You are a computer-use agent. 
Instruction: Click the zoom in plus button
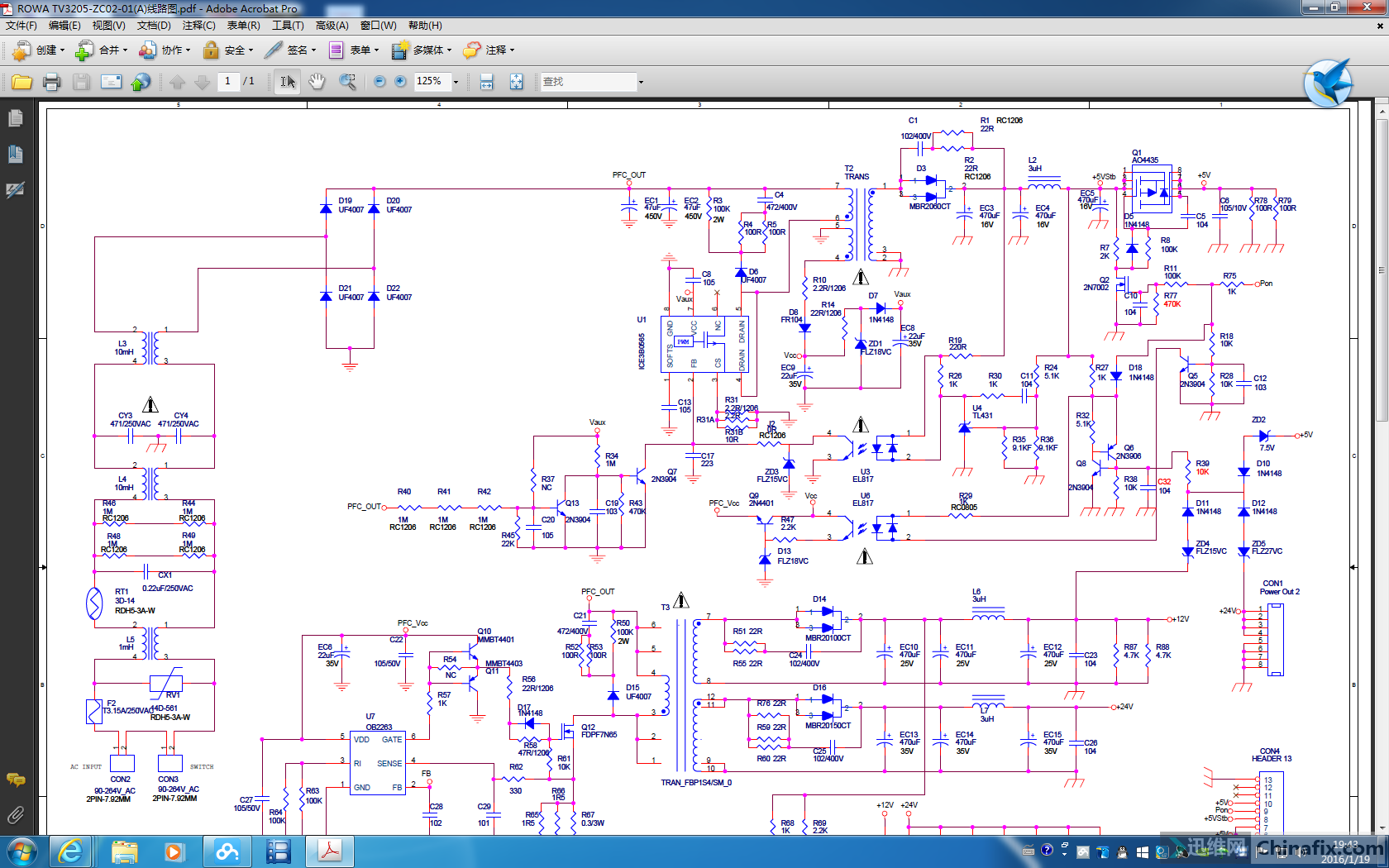tap(400, 82)
